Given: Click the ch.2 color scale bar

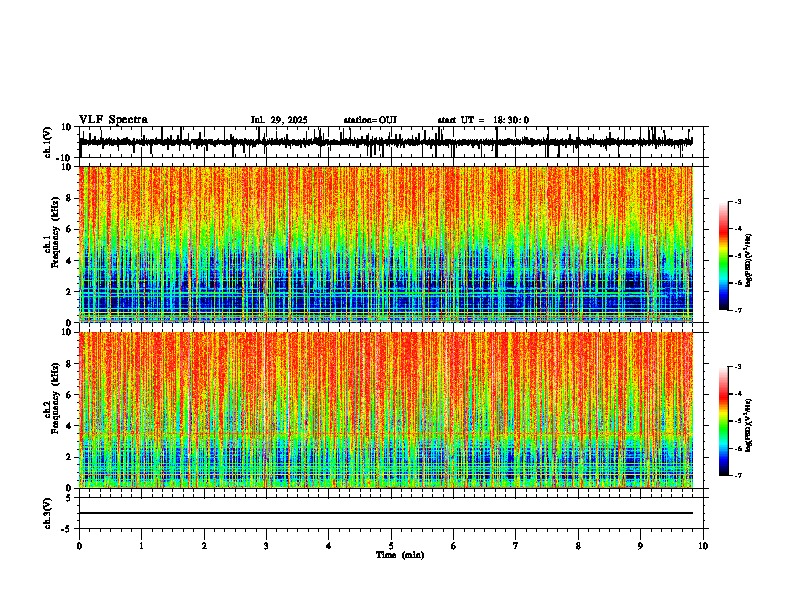Looking at the screenshot, I should [x=724, y=421].
